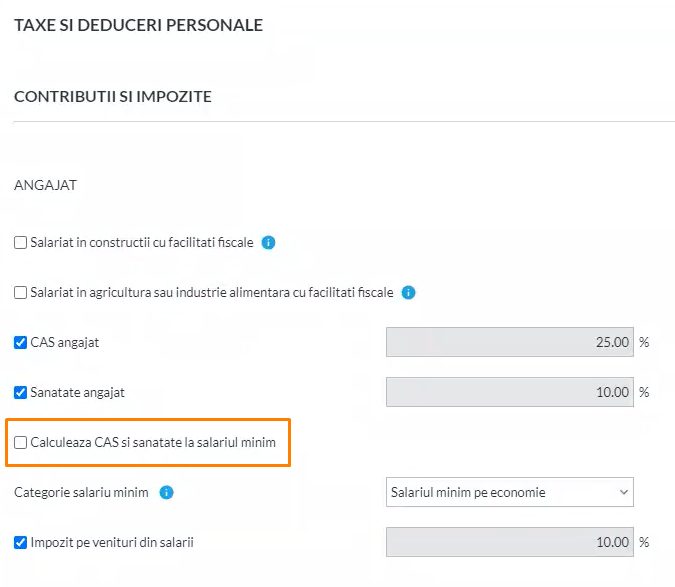Click dropdown arrow of salariu minim selector
The image size is (675, 587).
pos(623,492)
